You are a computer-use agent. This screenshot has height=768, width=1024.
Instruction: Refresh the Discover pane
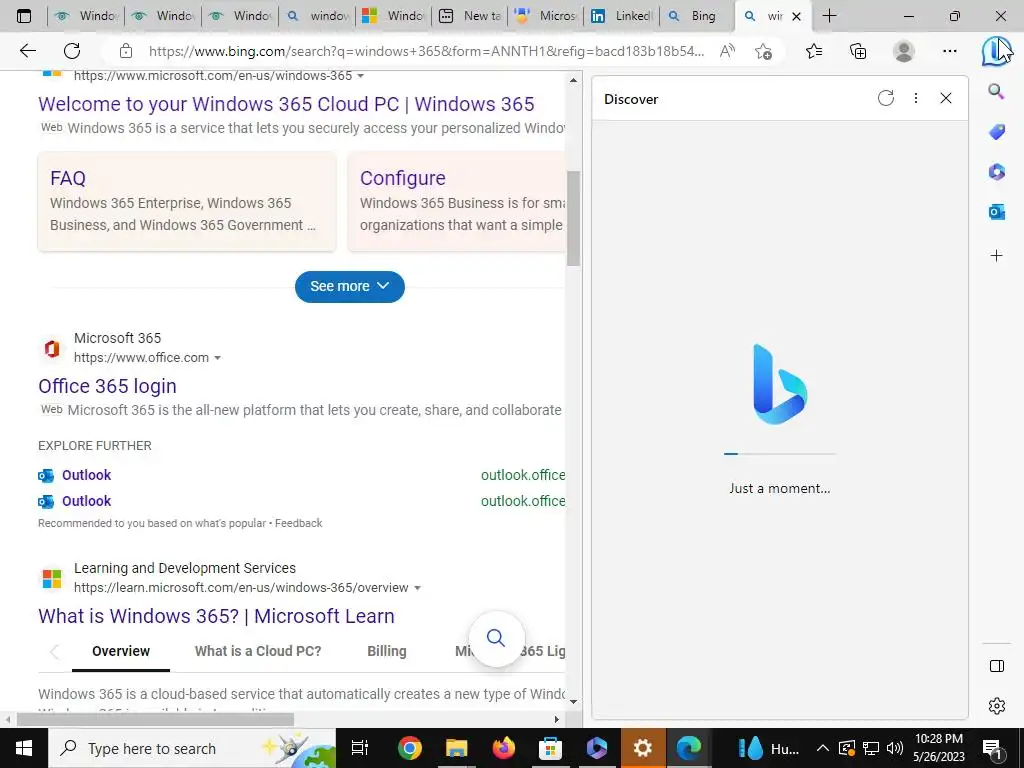[x=886, y=99]
